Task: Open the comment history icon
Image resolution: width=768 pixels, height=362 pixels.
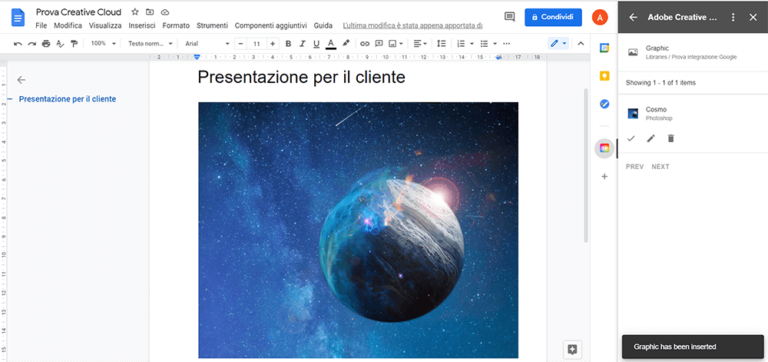Action: pos(509,17)
